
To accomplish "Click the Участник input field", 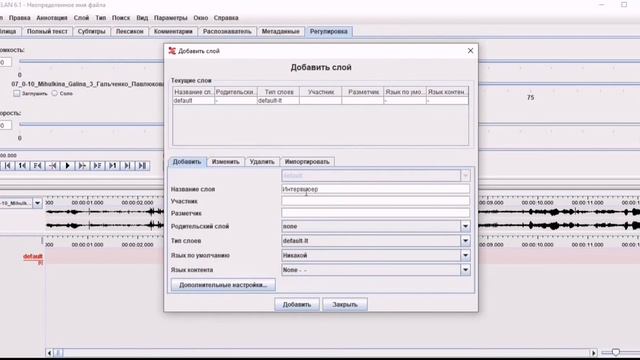I will (375, 201).
